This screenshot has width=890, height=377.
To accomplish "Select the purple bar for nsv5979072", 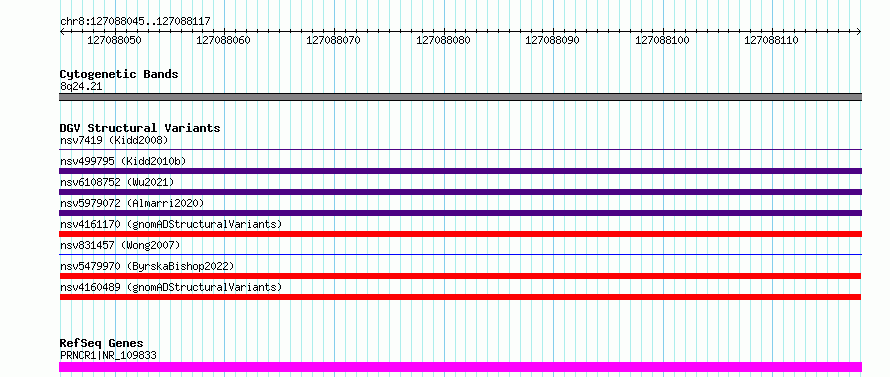I will (460, 213).
